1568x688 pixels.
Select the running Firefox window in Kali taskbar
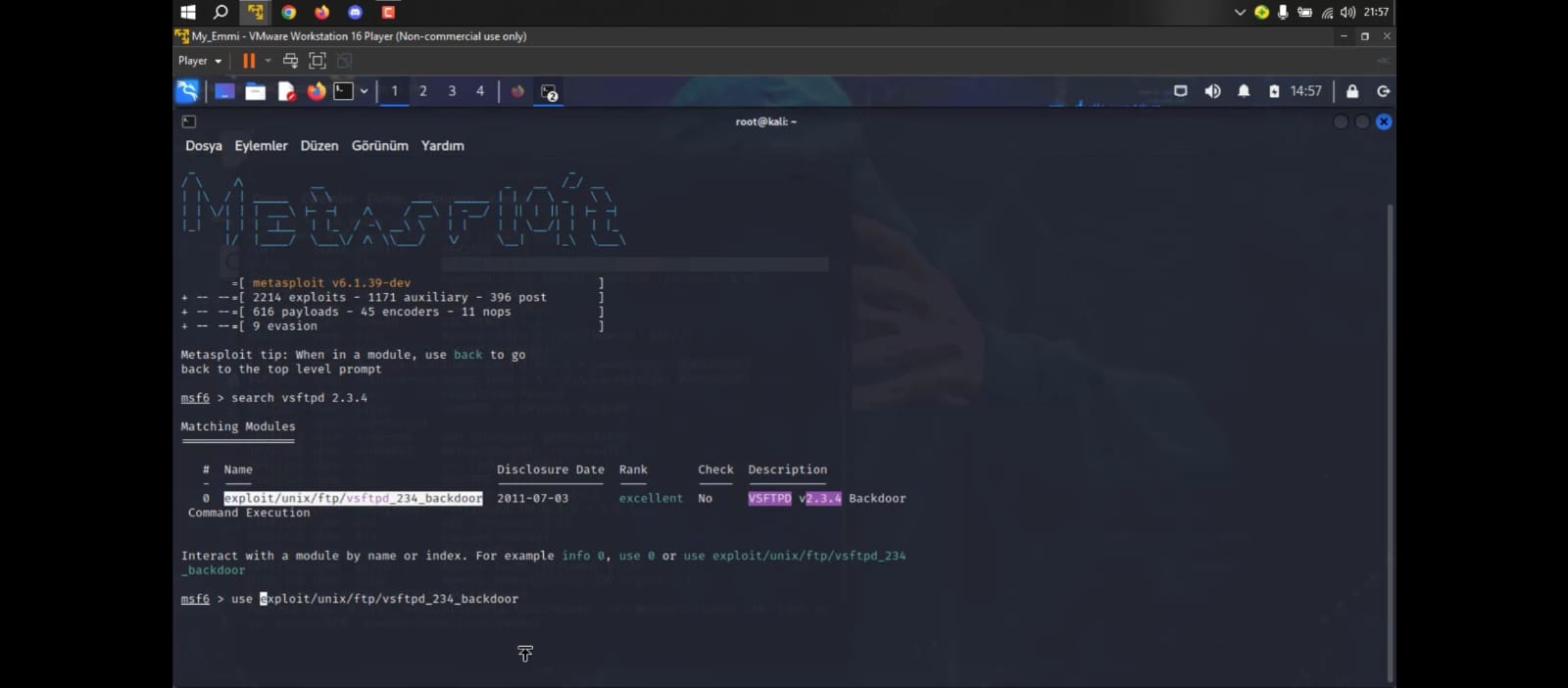(517, 91)
